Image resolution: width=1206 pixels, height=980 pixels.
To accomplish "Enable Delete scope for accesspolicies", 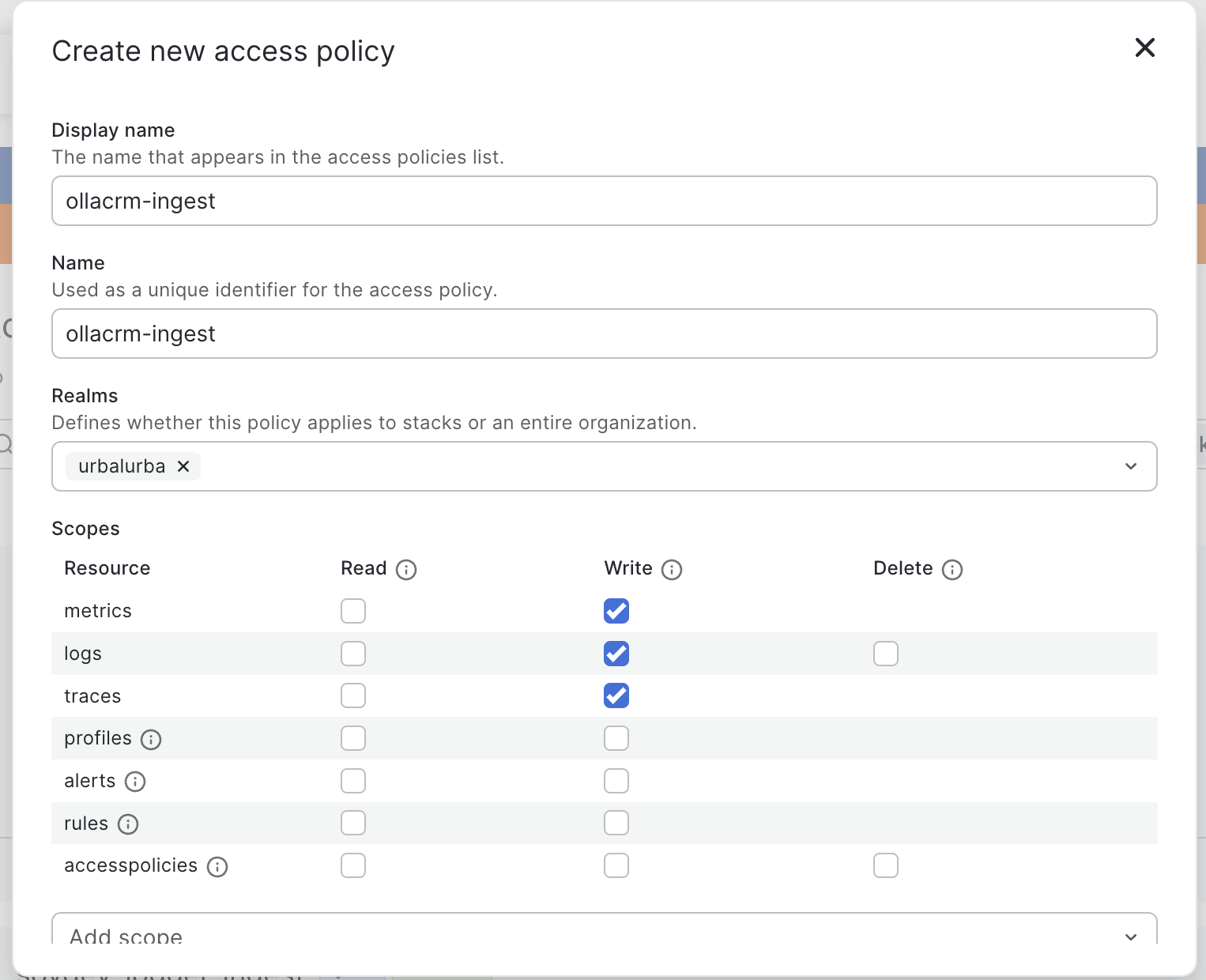I will (886, 865).
